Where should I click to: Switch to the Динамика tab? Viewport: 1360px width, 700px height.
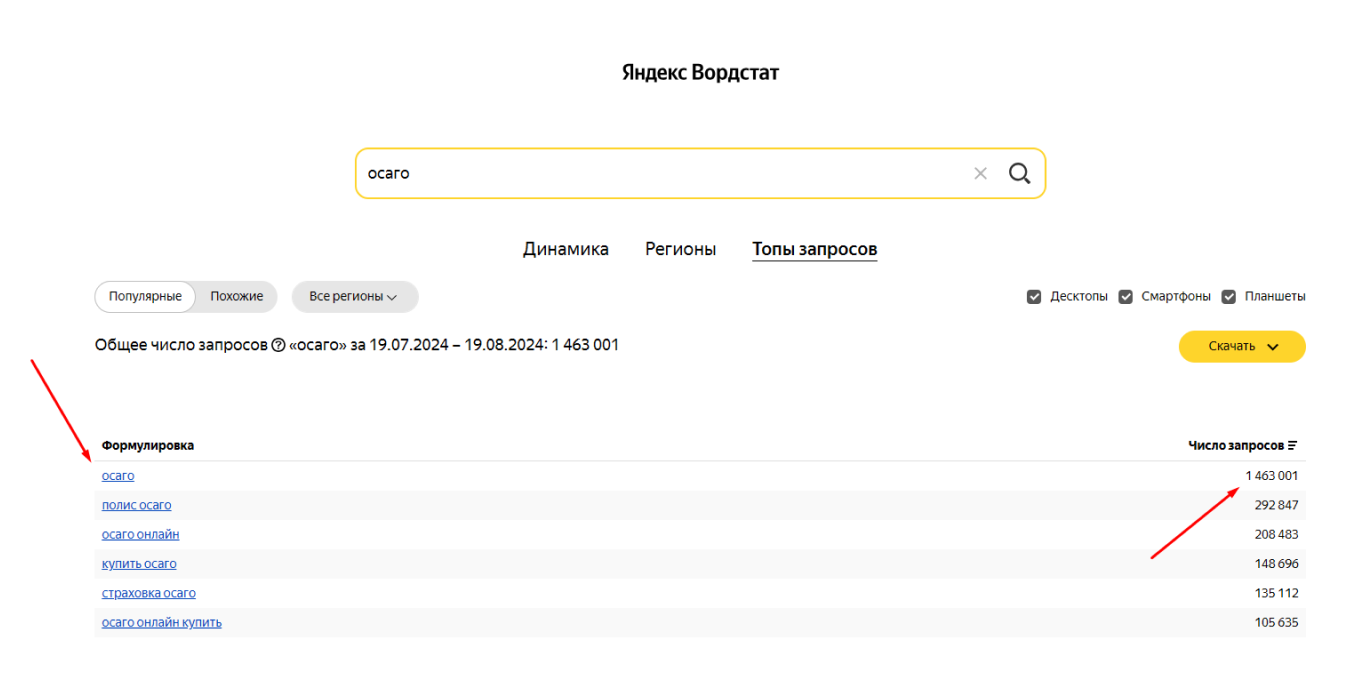(x=566, y=249)
